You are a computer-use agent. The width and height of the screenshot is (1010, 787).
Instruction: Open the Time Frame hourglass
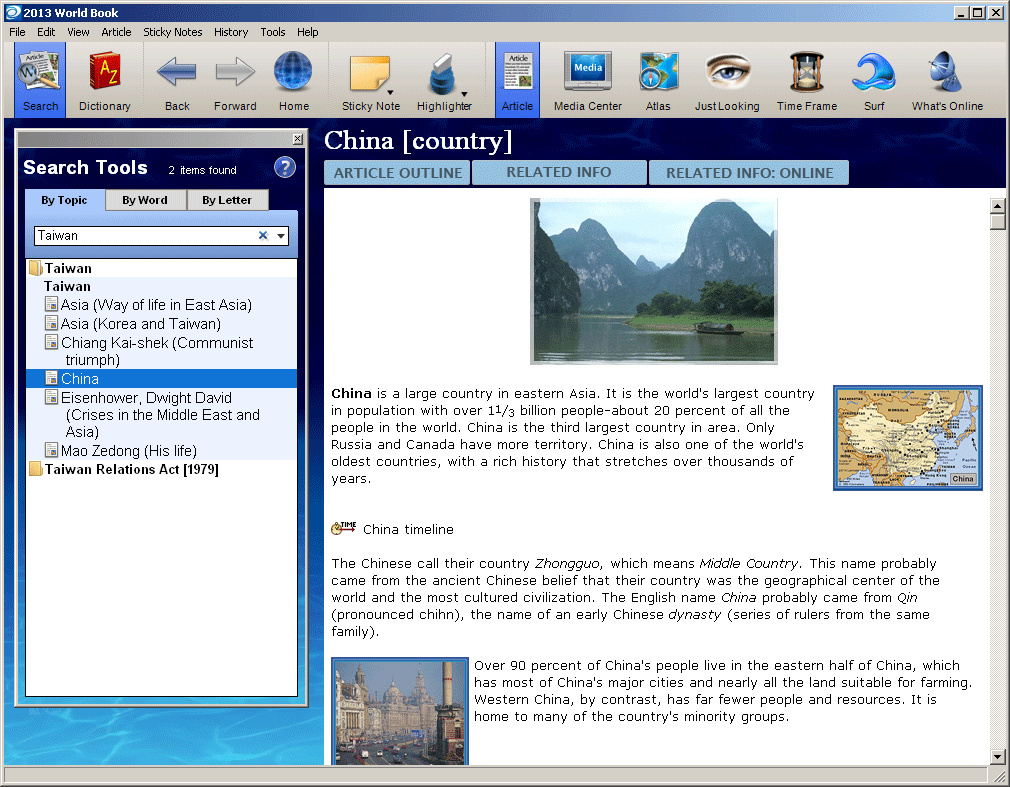806,80
